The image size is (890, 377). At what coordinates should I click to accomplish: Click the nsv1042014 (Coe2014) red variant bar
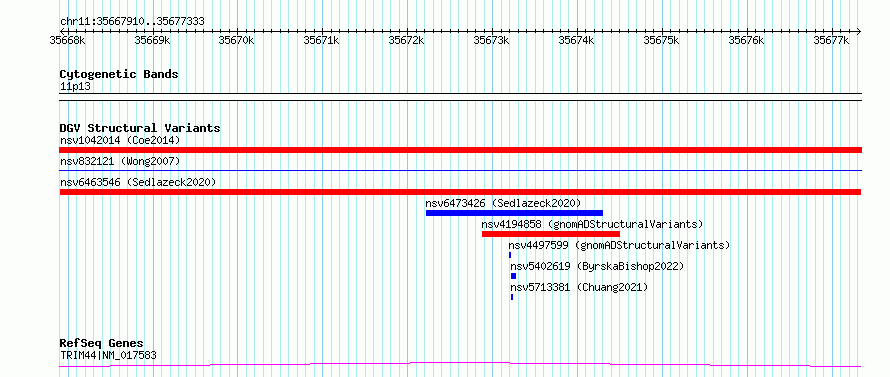pyautogui.click(x=460, y=149)
